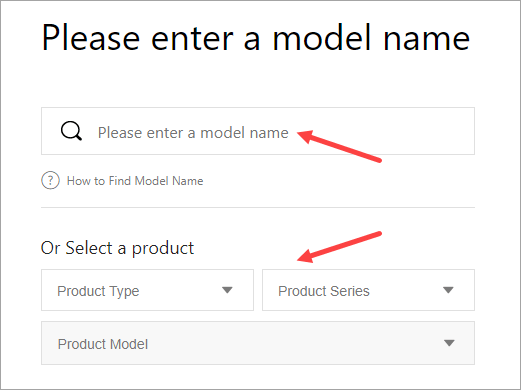The width and height of the screenshot is (521, 390).
Task: Click the Product Series down-arrow icon
Action: pyautogui.click(x=448, y=290)
